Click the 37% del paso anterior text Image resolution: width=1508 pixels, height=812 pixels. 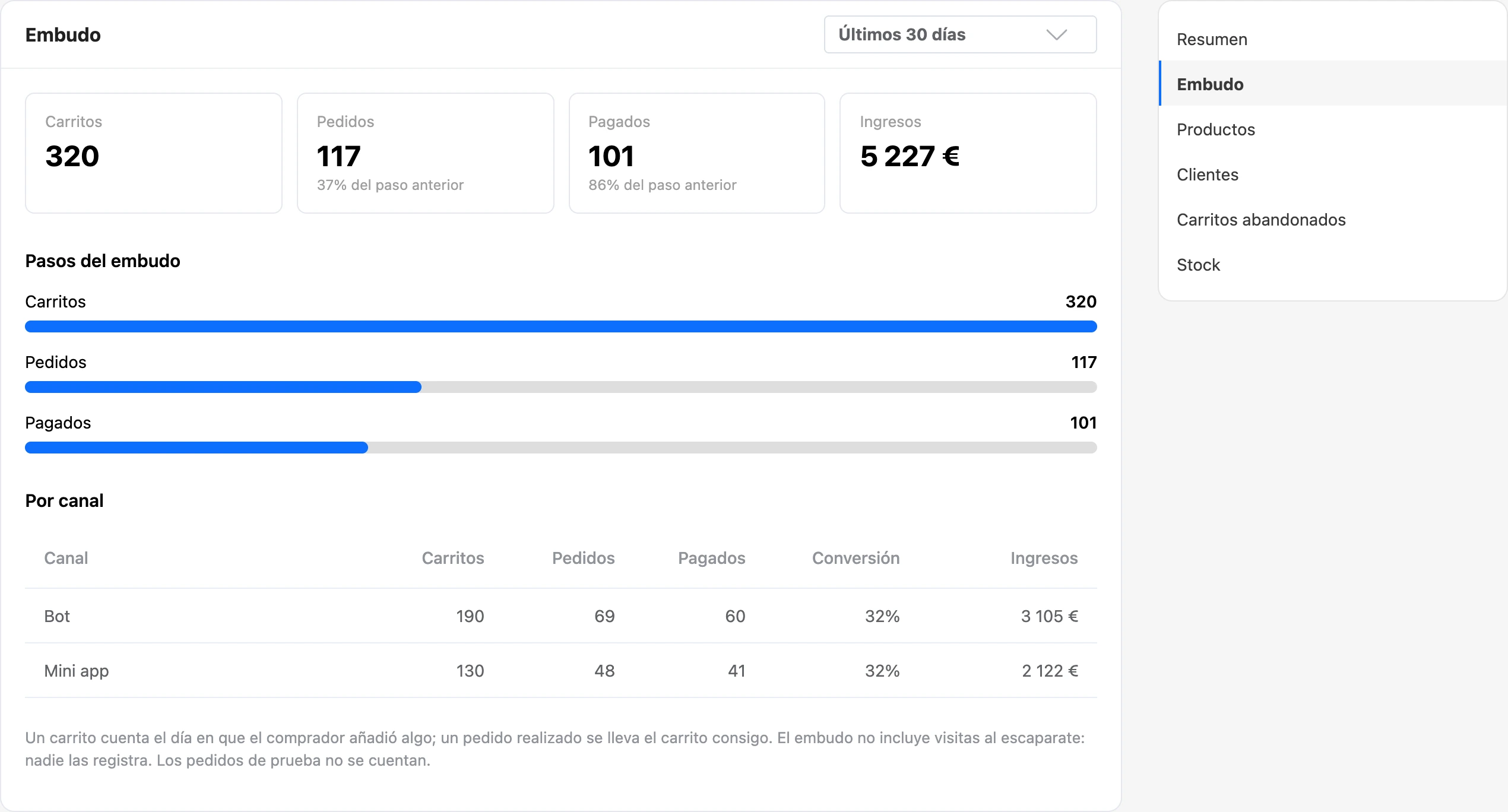[390, 185]
